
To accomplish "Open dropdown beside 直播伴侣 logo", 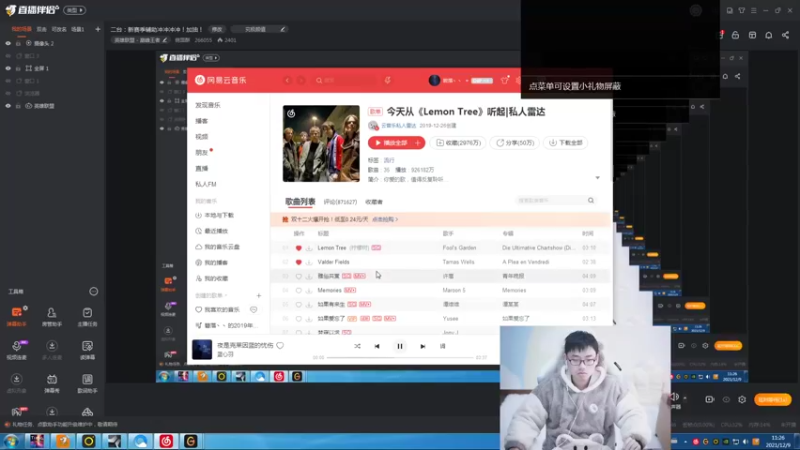I will [74, 10].
